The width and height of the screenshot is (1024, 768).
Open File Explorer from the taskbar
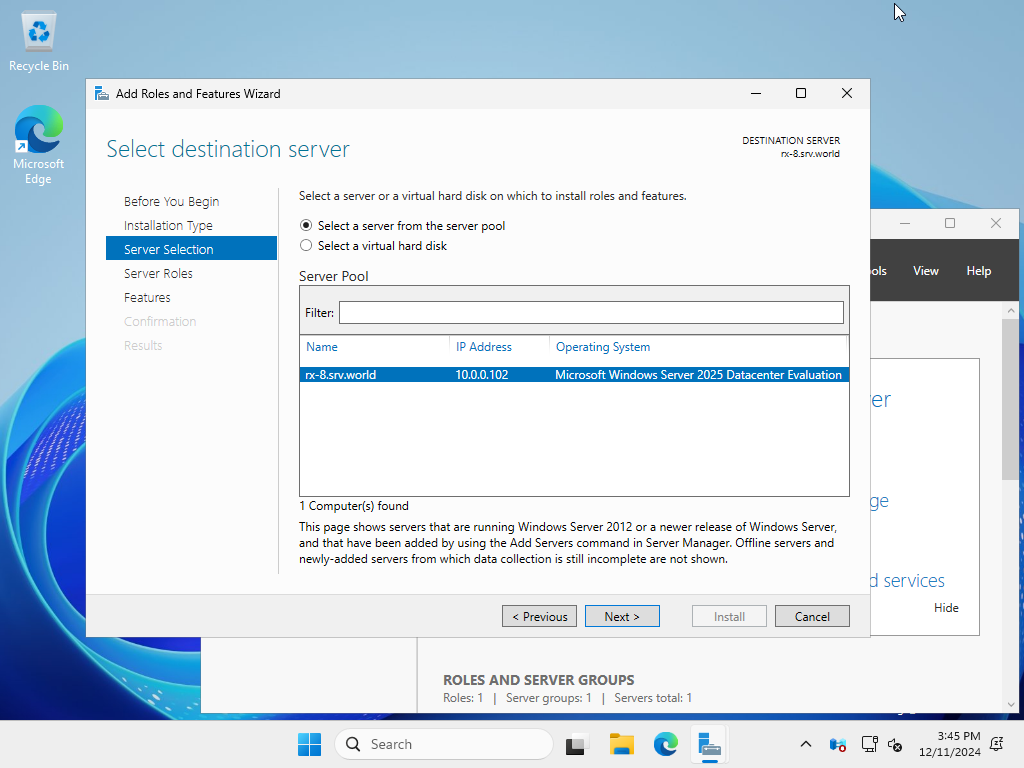[x=621, y=744]
